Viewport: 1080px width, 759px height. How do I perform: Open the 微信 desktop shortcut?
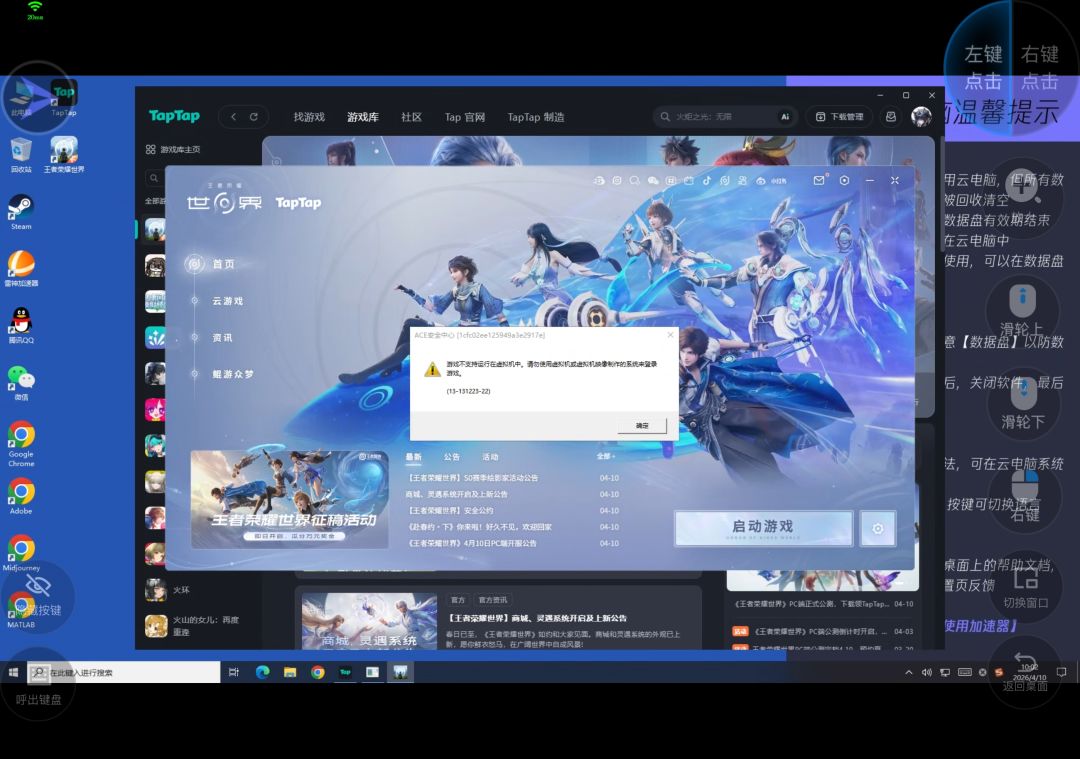point(21,382)
